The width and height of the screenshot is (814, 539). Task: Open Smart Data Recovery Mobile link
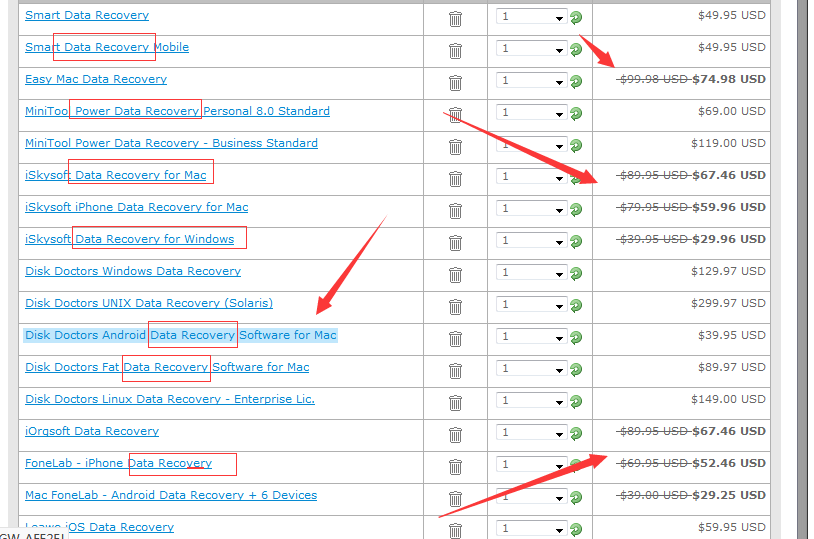[x=107, y=47]
